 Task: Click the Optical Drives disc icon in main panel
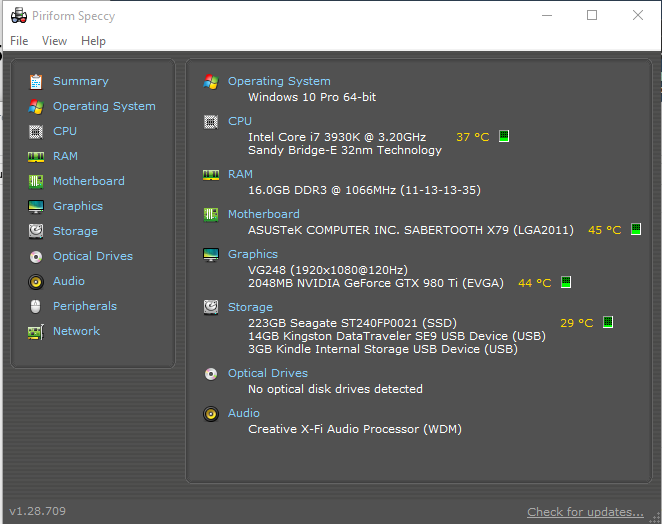point(211,374)
